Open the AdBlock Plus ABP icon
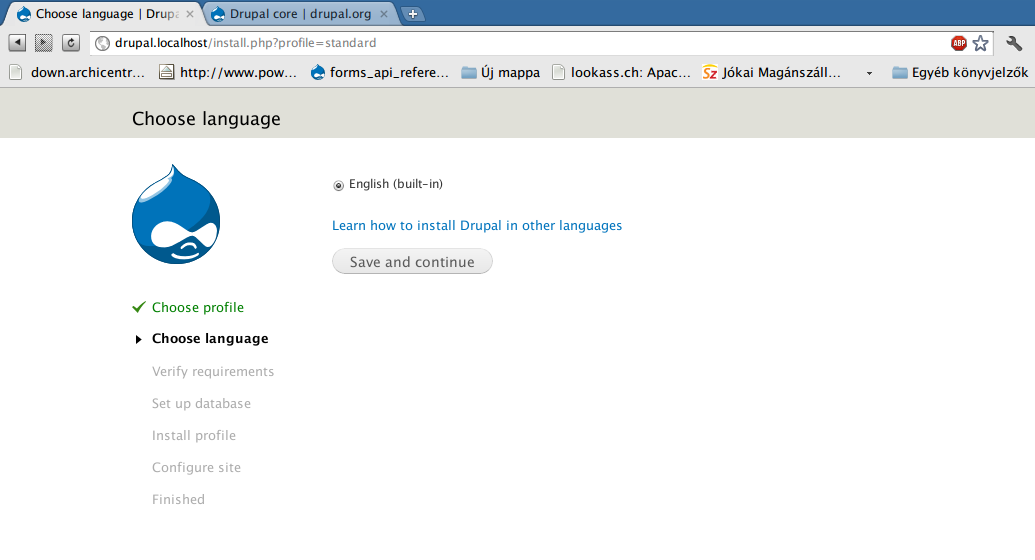The height and width of the screenshot is (560, 1035). pos(958,43)
